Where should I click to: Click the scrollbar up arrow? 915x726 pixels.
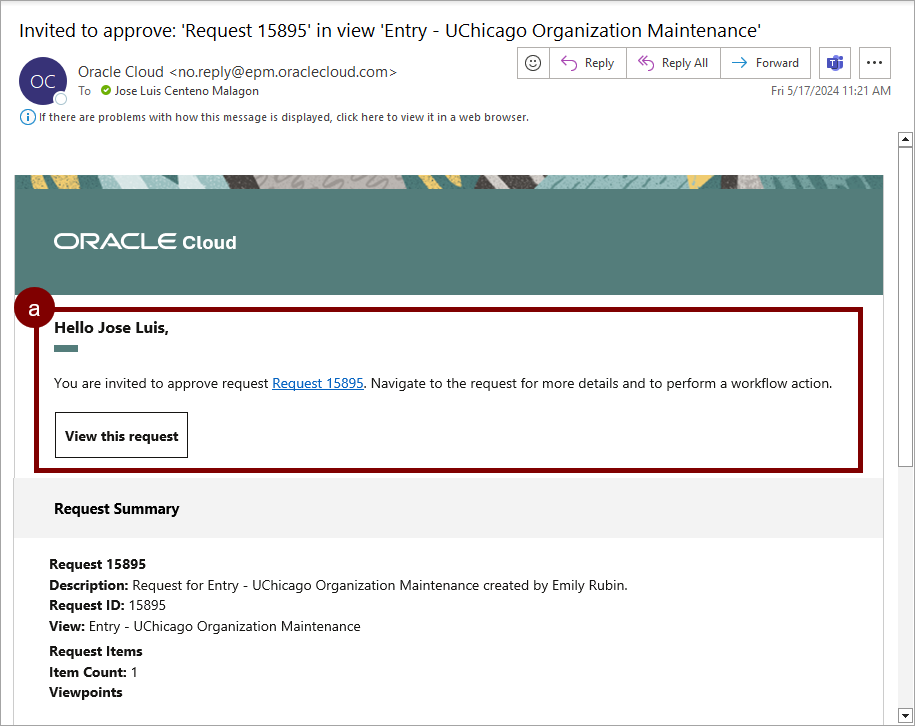(906, 140)
